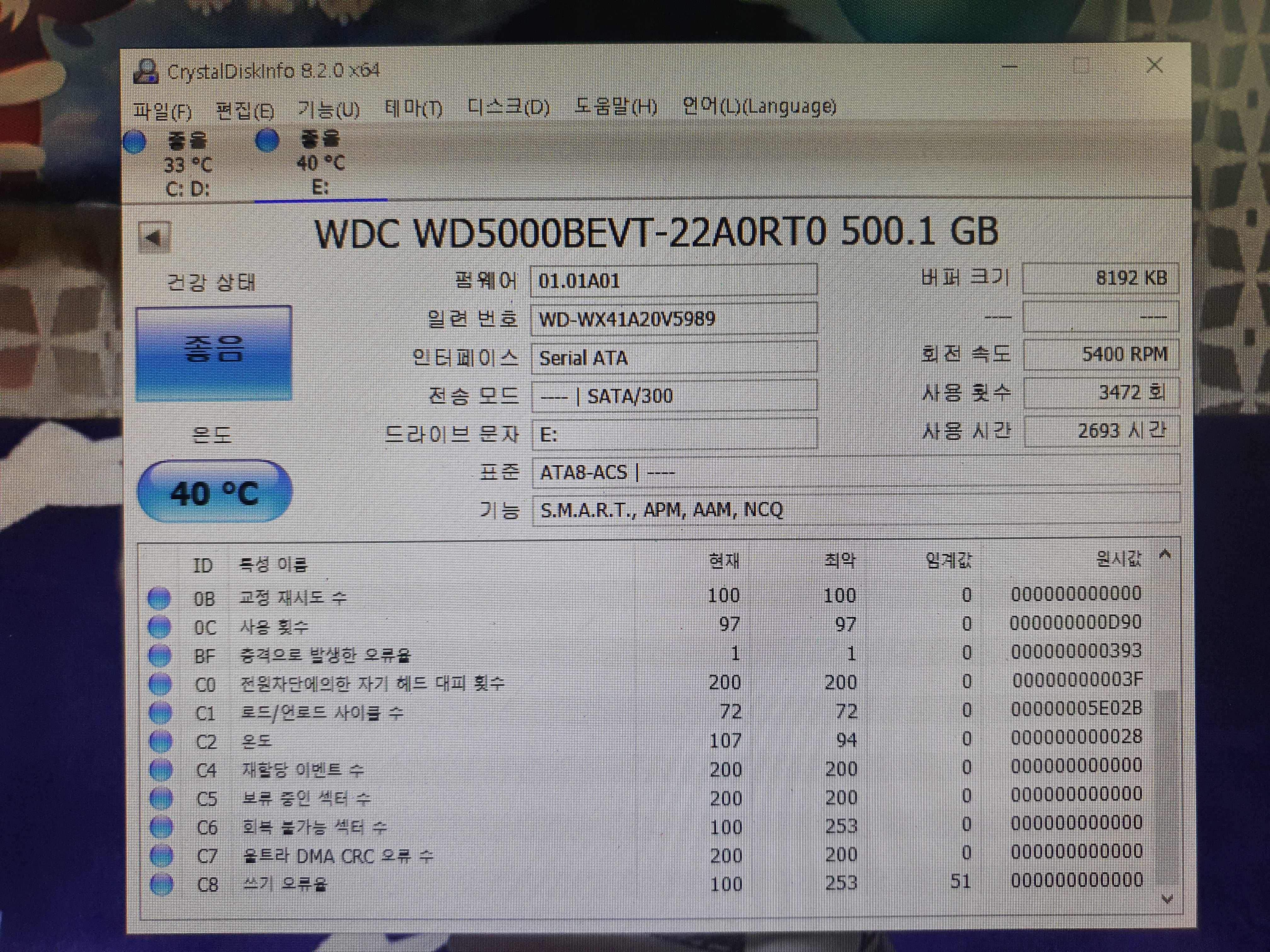This screenshot has height=952, width=1270.
Task: Select the E: disk tab at 40 °C
Action: pos(320,163)
